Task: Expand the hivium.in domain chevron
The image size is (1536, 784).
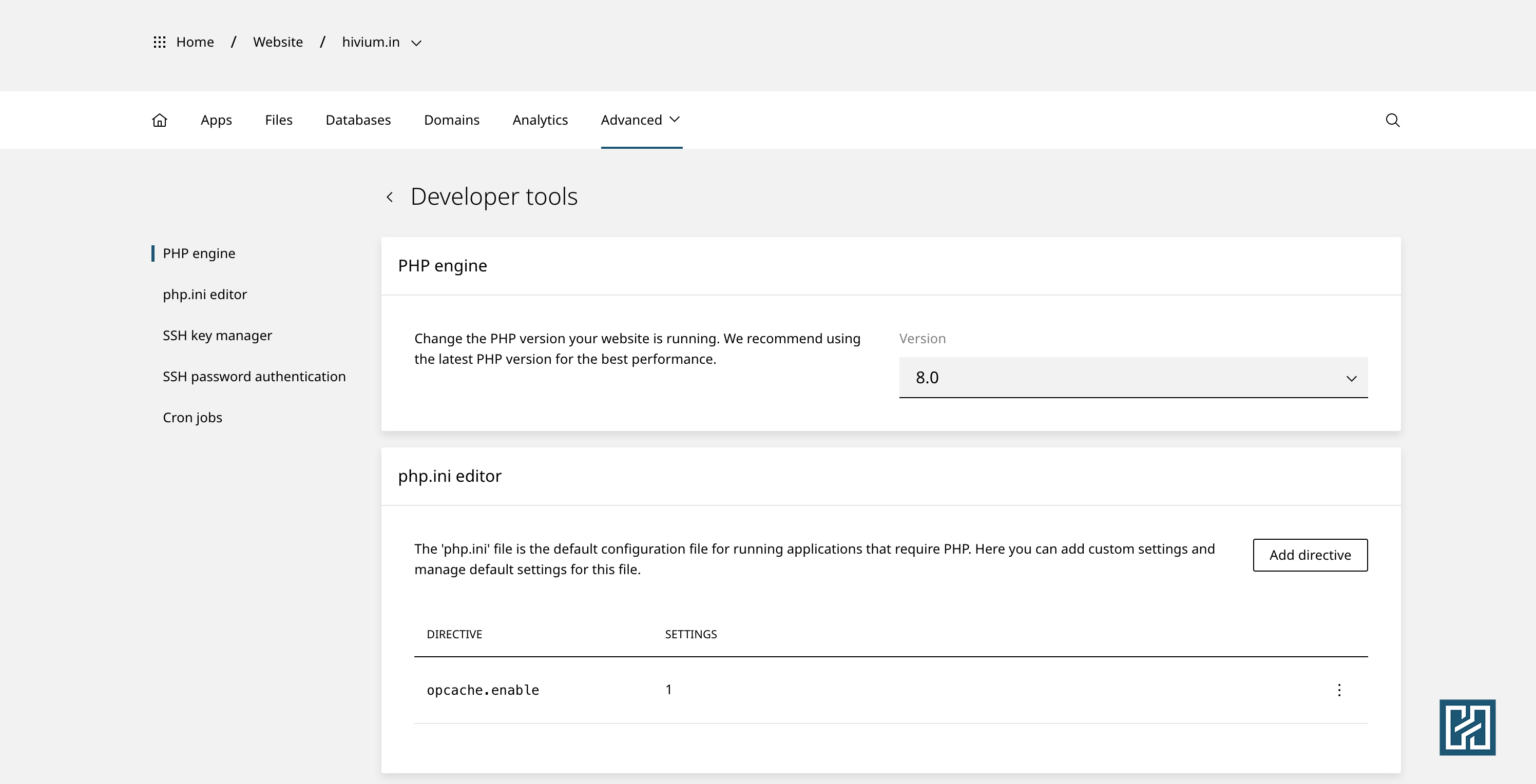Action: click(417, 43)
